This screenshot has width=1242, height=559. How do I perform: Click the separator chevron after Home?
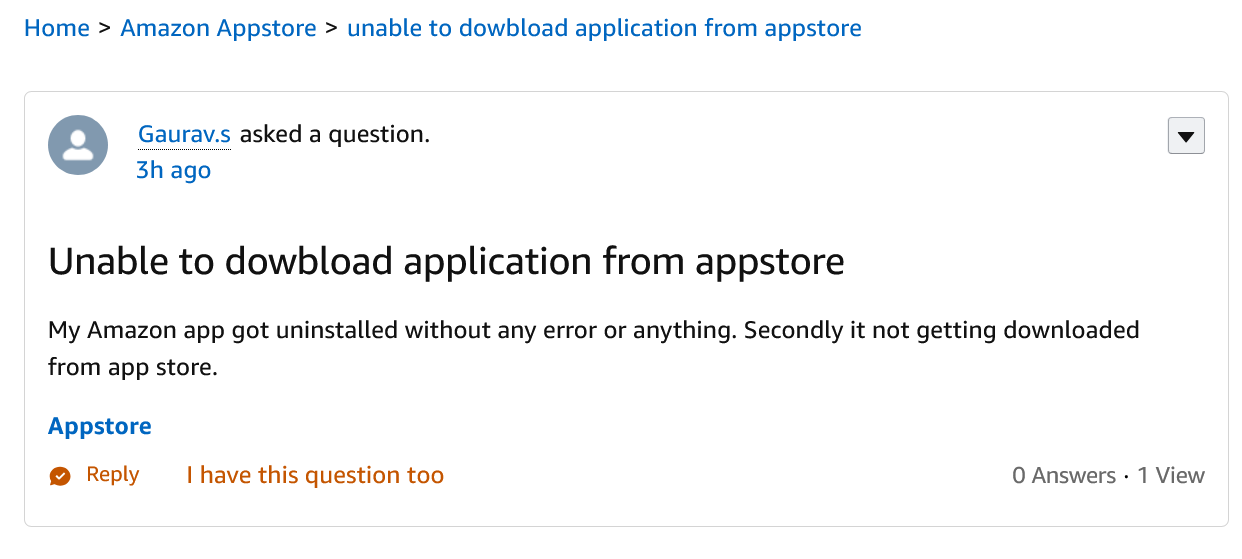(105, 28)
